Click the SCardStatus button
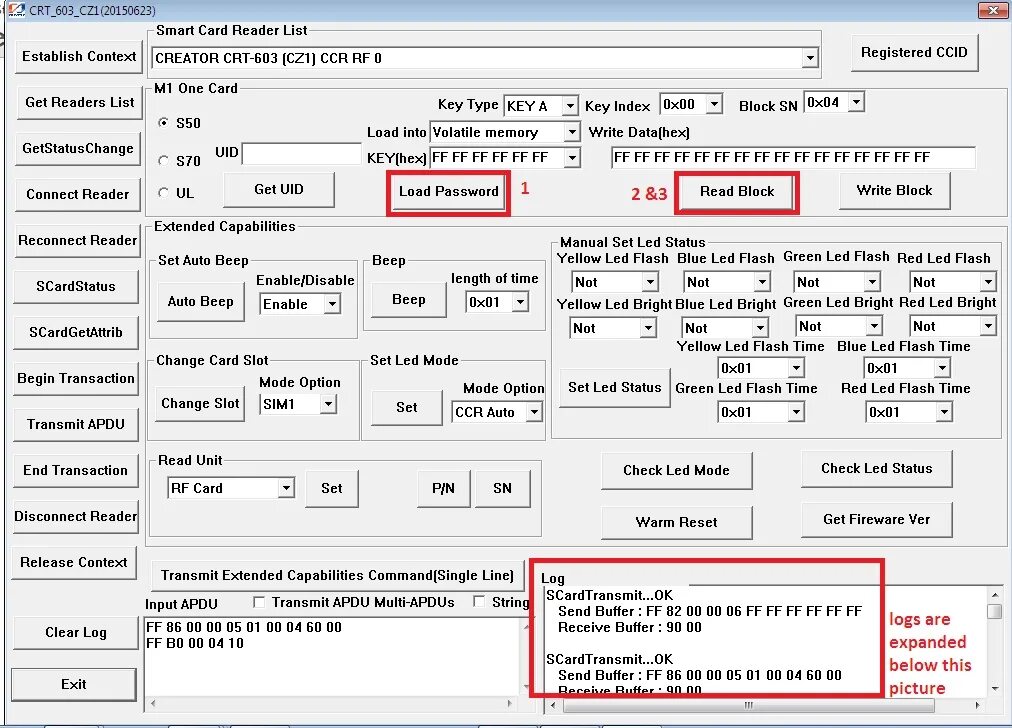1012x728 pixels. click(x=76, y=286)
